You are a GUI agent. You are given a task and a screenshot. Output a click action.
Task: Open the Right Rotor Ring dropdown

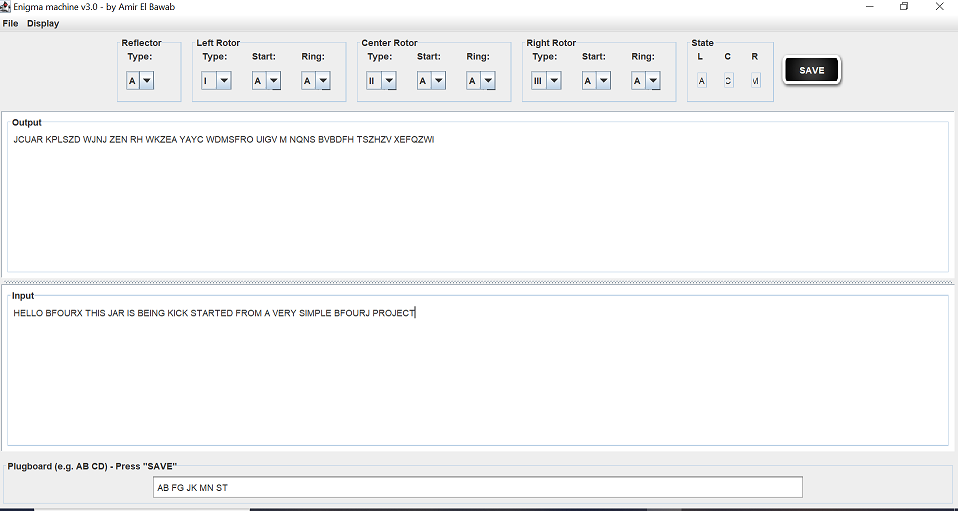pyautogui.click(x=646, y=81)
